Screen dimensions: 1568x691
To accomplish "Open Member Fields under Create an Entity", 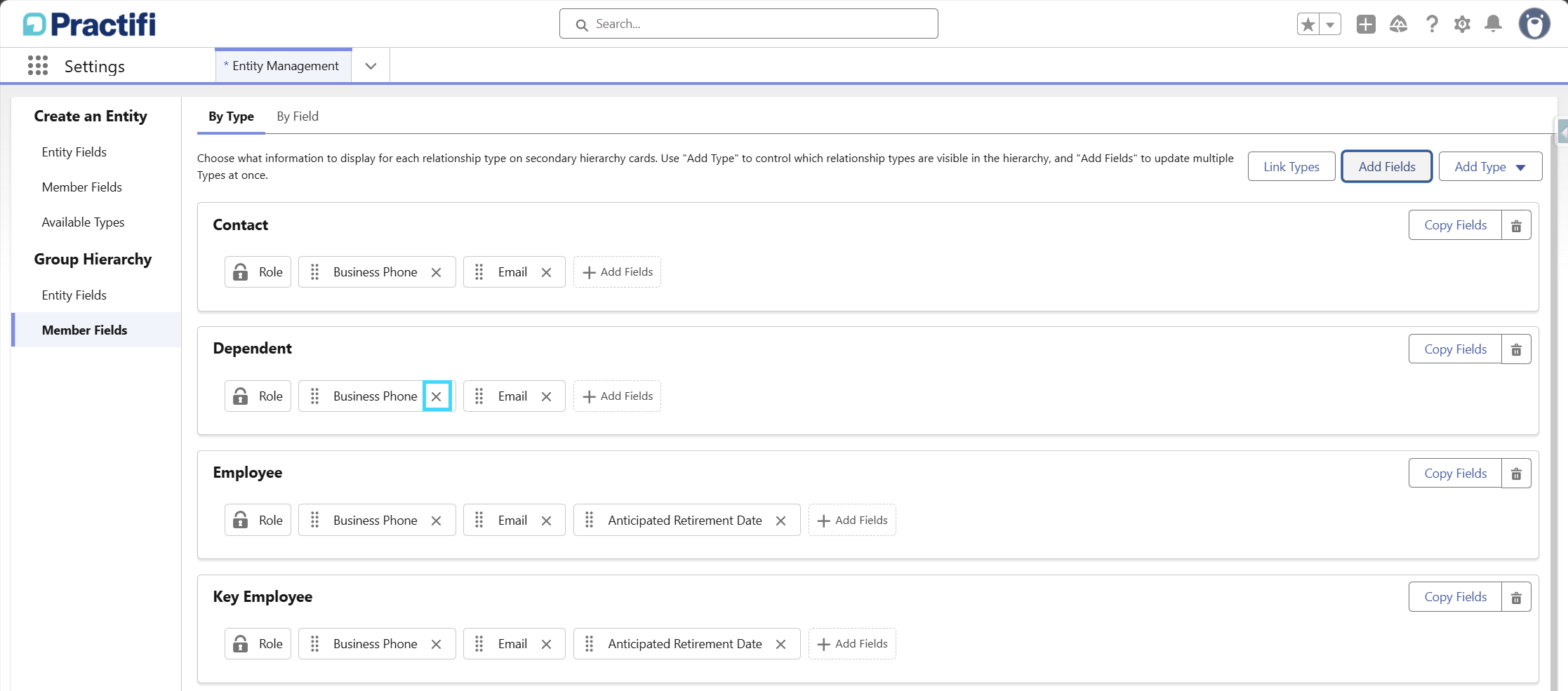I will click(82, 187).
